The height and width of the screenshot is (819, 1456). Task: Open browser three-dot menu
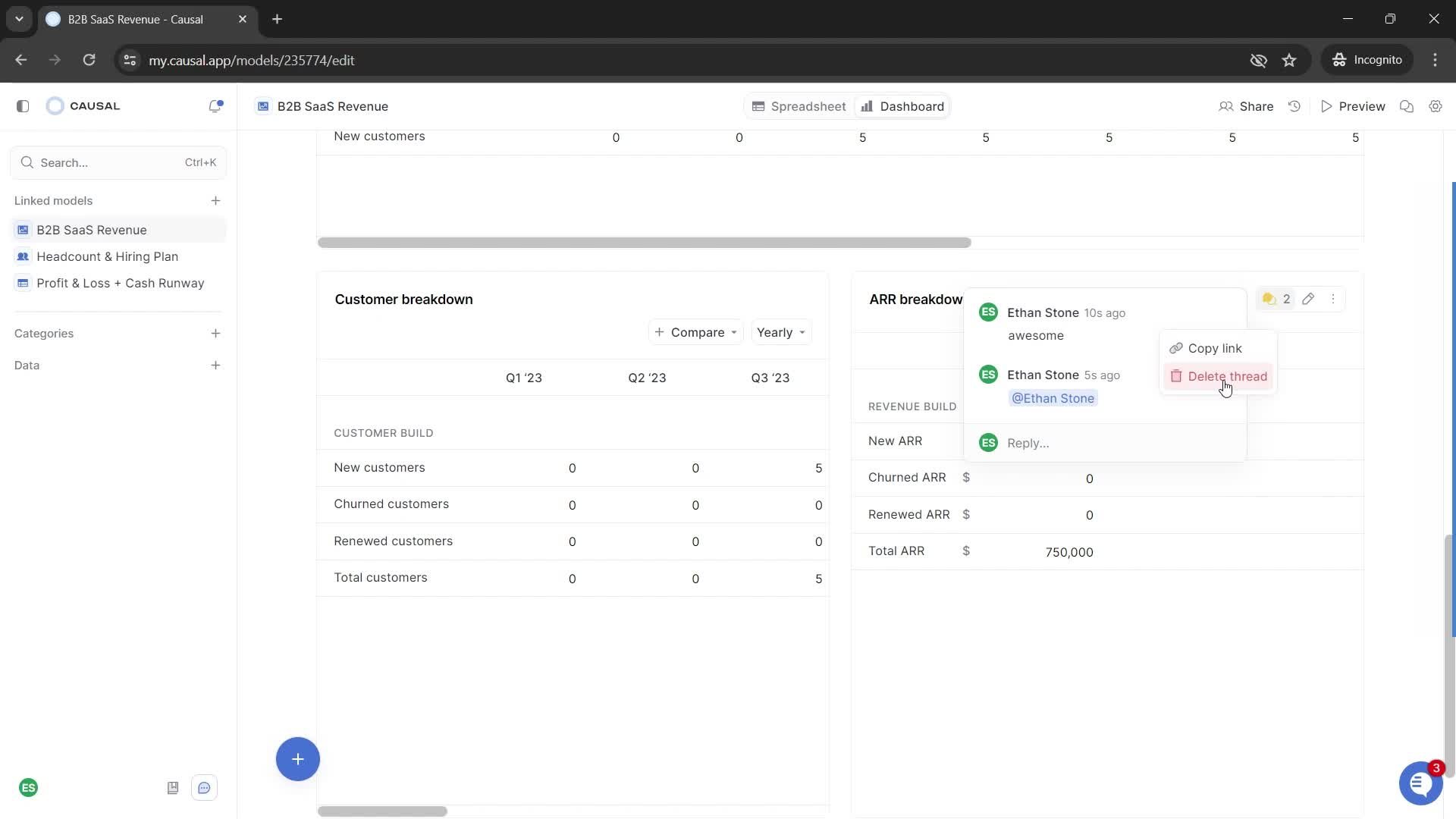click(1435, 60)
